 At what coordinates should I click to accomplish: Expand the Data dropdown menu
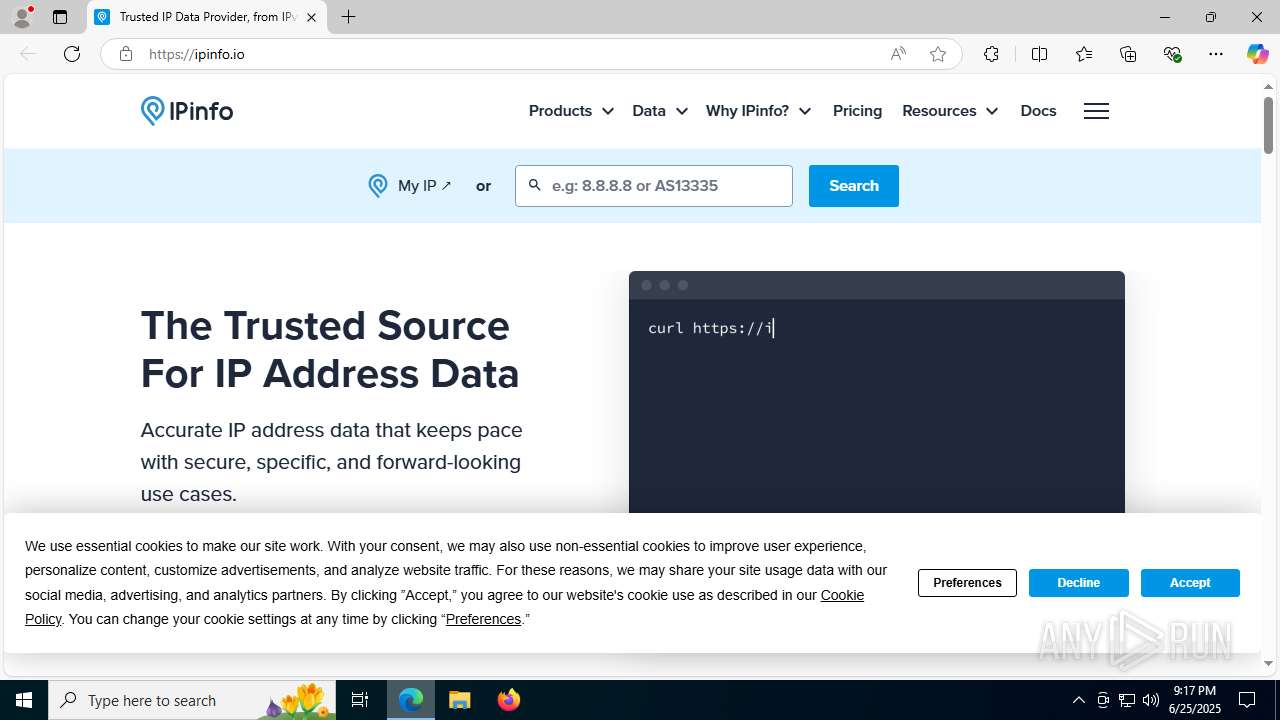[660, 111]
